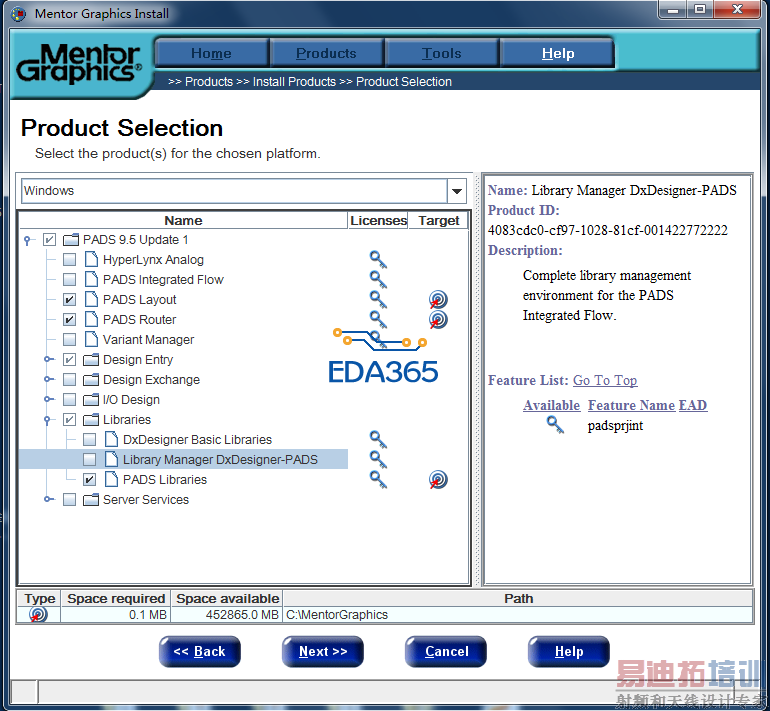Open the Products tab

click(327, 53)
